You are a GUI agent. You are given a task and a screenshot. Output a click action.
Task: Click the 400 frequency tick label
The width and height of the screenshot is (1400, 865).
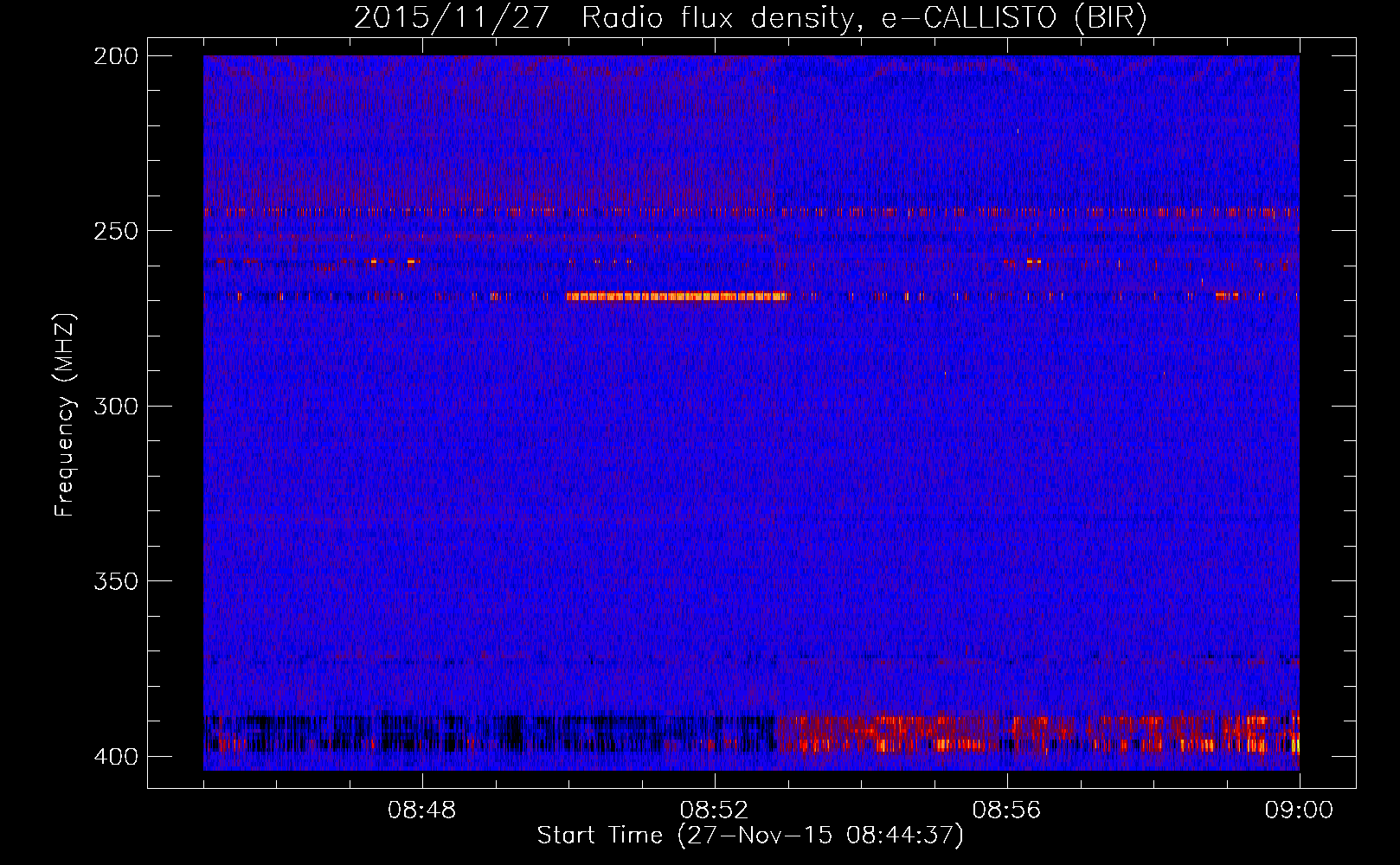[115, 757]
